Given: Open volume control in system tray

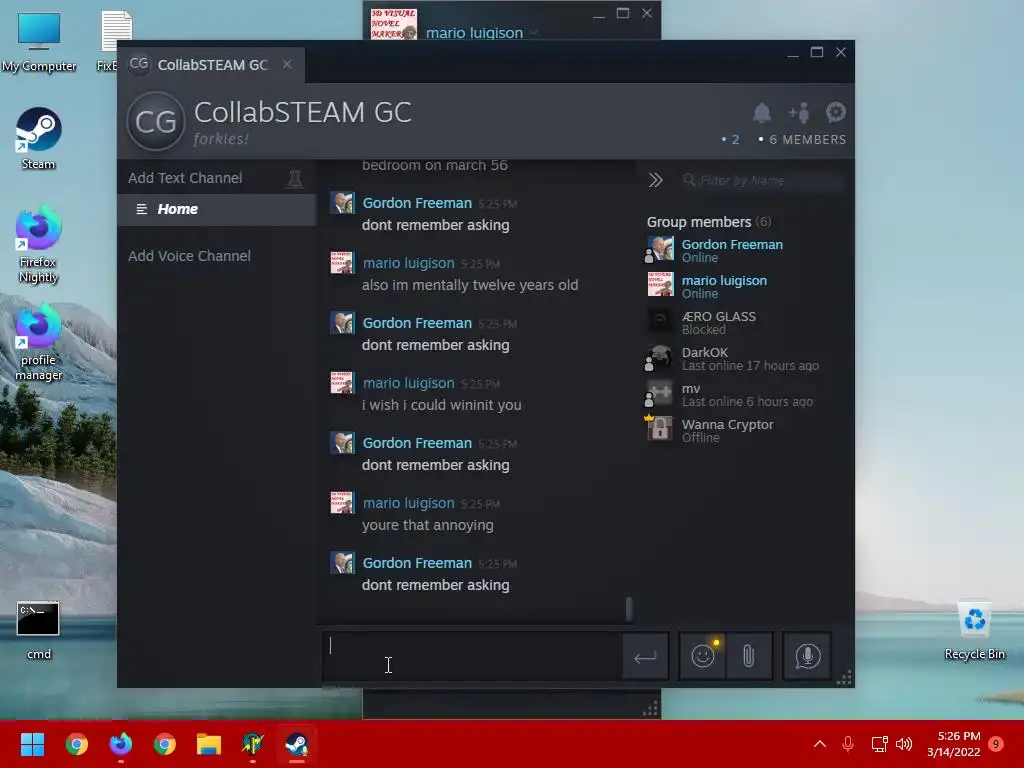Looking at the screenshot, I should coord(904,744).
